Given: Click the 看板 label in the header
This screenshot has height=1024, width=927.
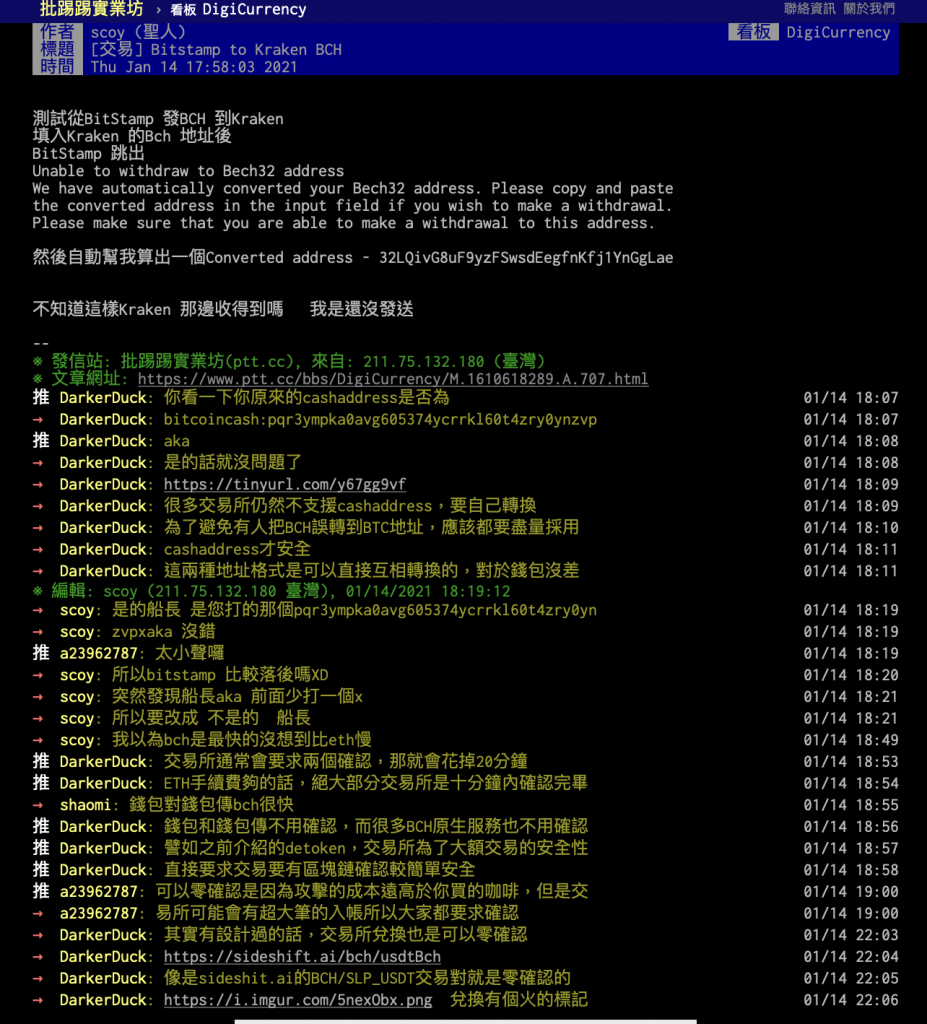Looking at the screenshot, I should pyautogui.click(x=753, y=32).
